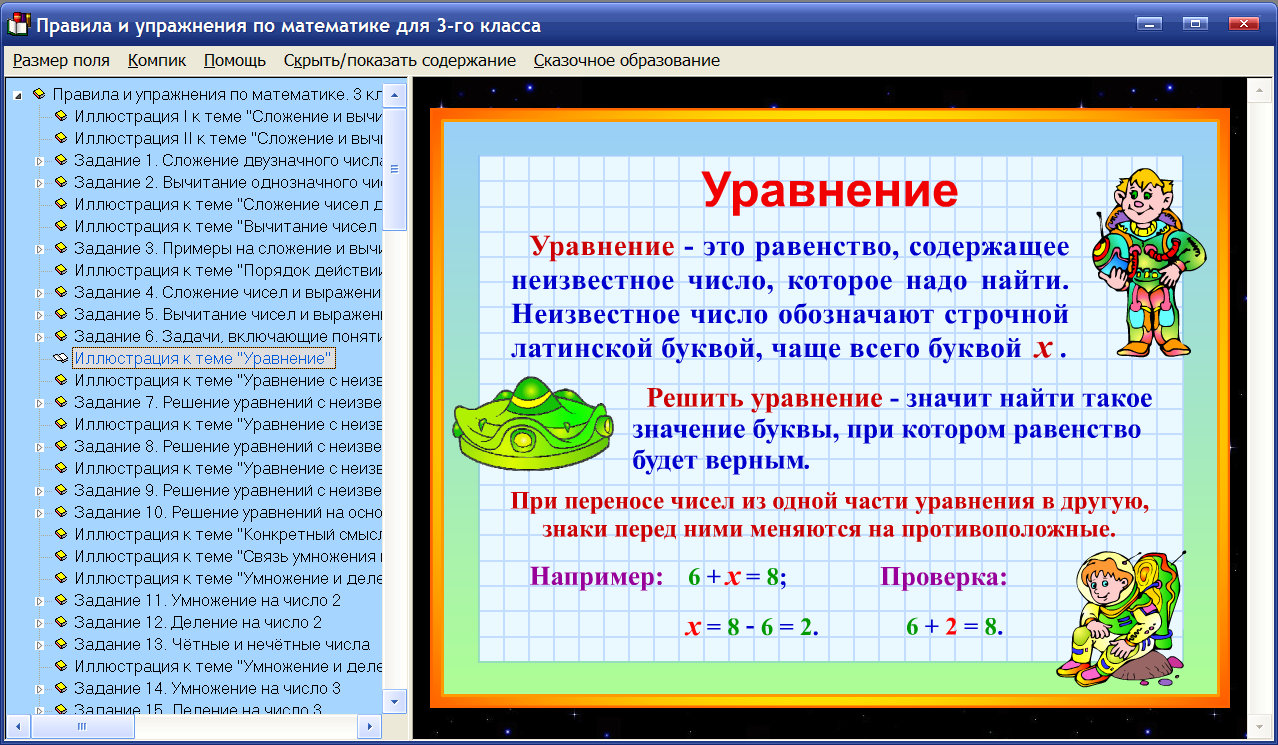Click the crossed-out book icon of the selected illustration

pyautogui.click(x=63, y=358)
